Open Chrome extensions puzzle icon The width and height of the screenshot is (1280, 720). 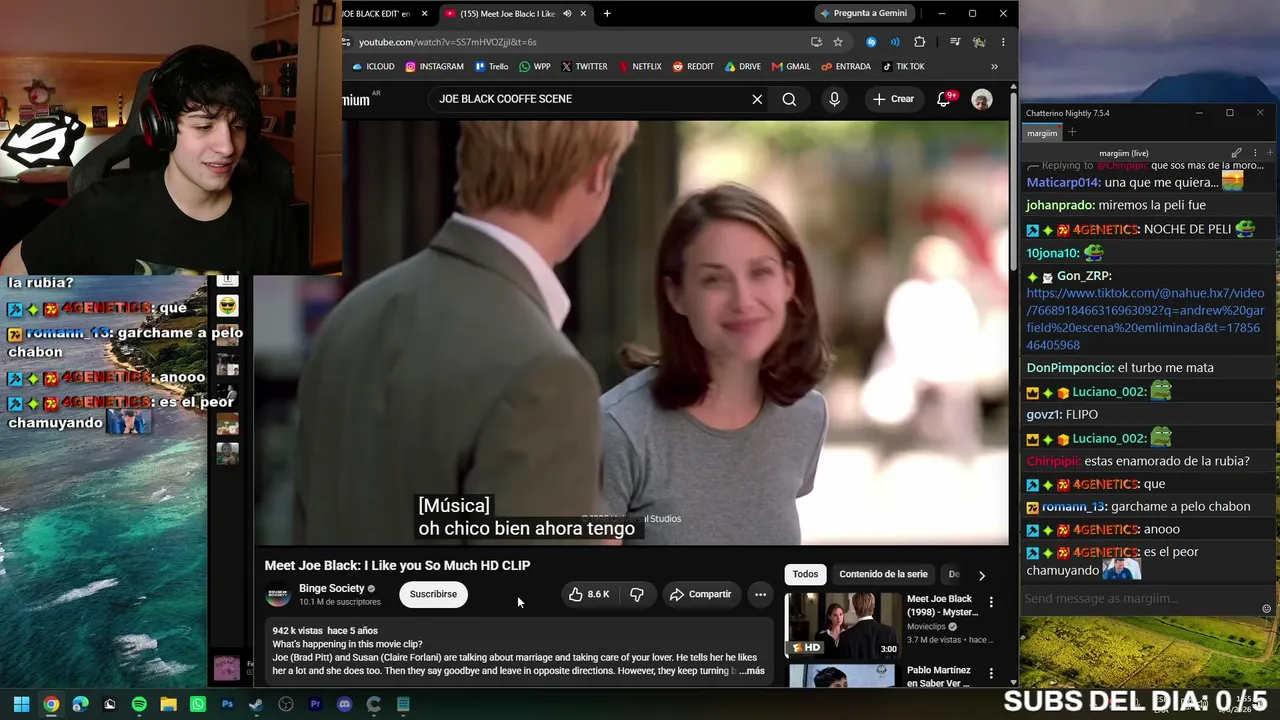click(x=920, y=42)
